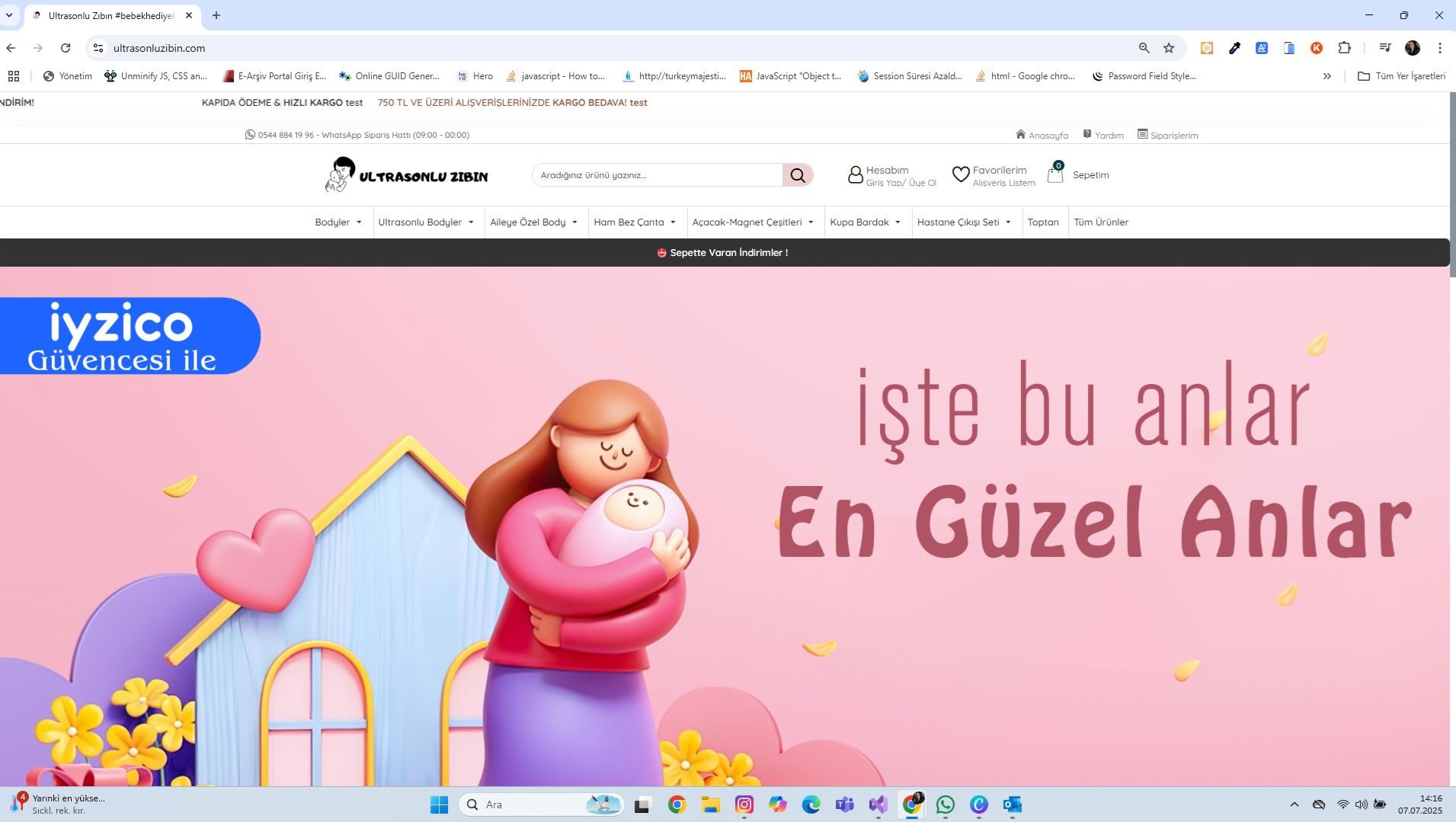Open the Hero bookmark
The height and width of the screenshot is (822, 1456).
(x=475, y=76)
